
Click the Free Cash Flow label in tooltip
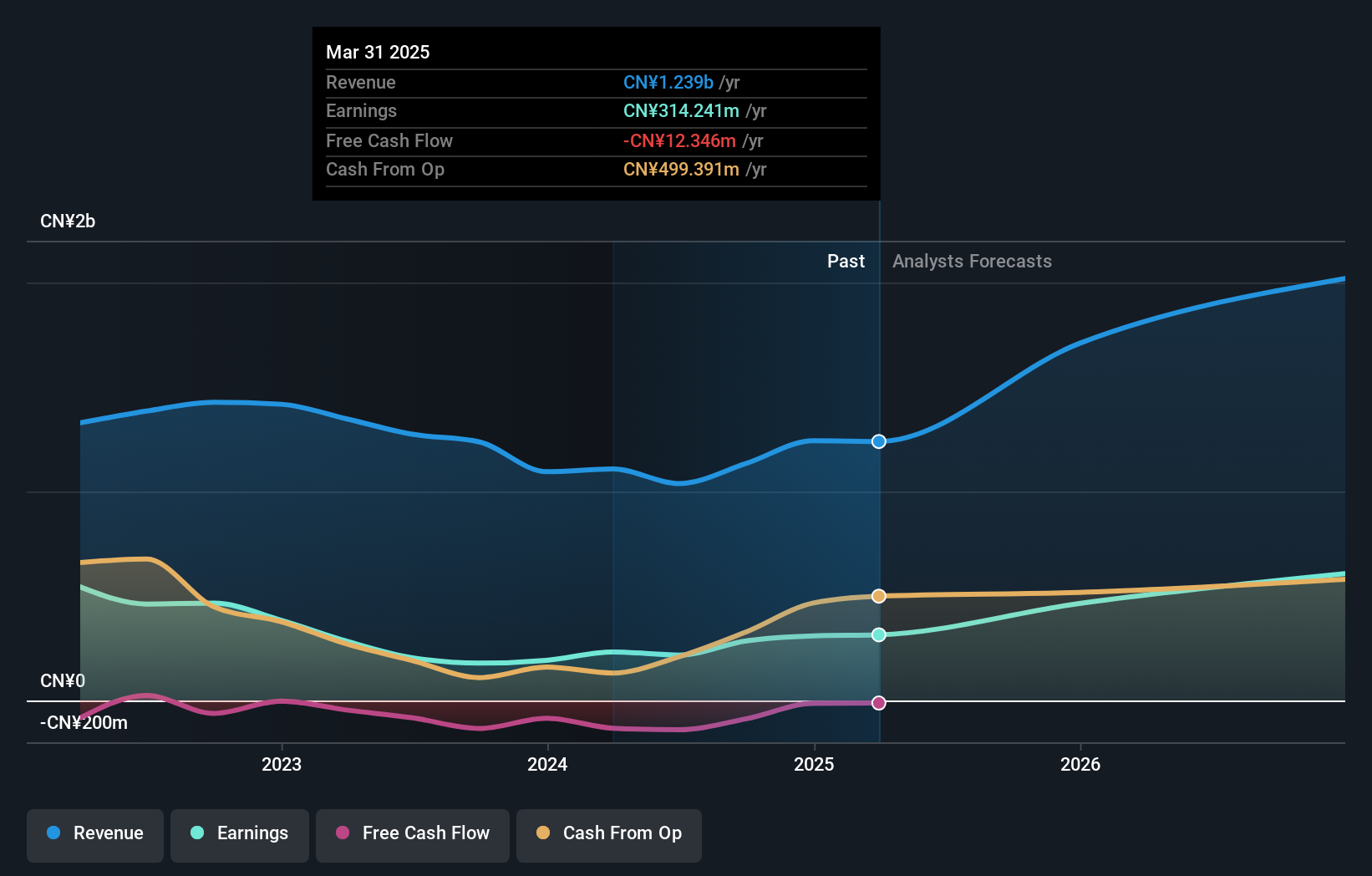pos(389,140)
